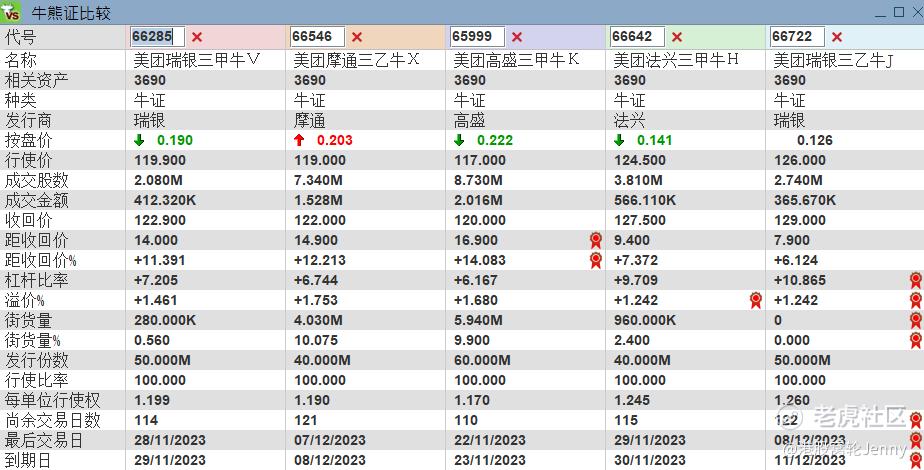
Task: Click expiry date 30/11/2023
Action: pos(650,460)
